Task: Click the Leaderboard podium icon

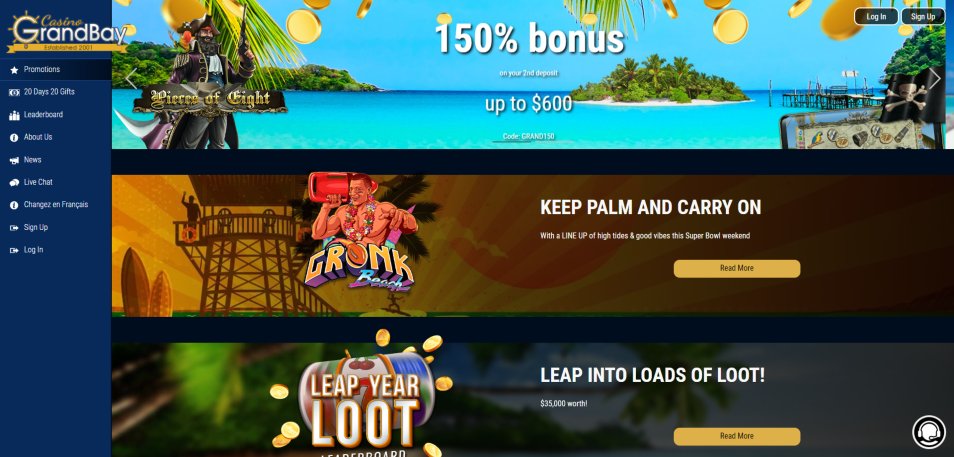Action: (14, 115)
